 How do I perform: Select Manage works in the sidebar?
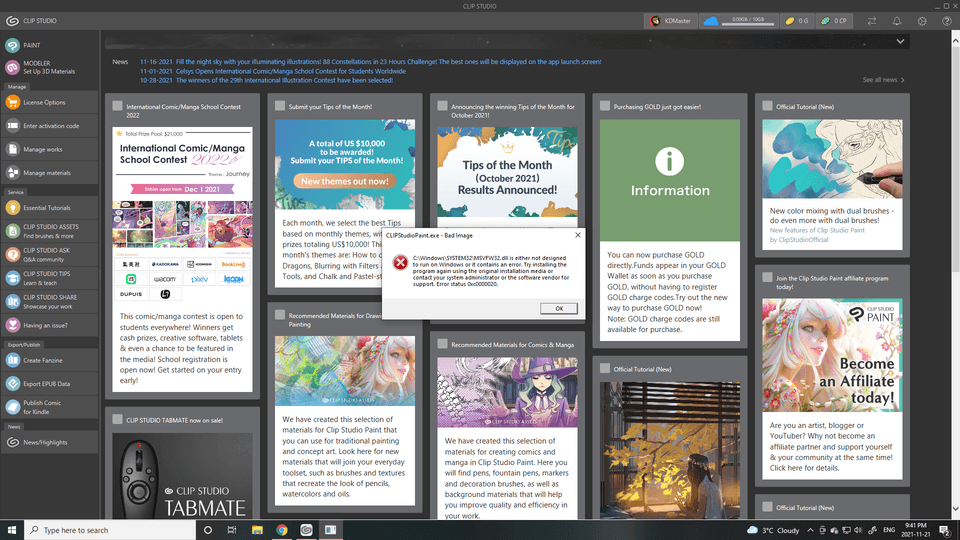coord(43,149)
